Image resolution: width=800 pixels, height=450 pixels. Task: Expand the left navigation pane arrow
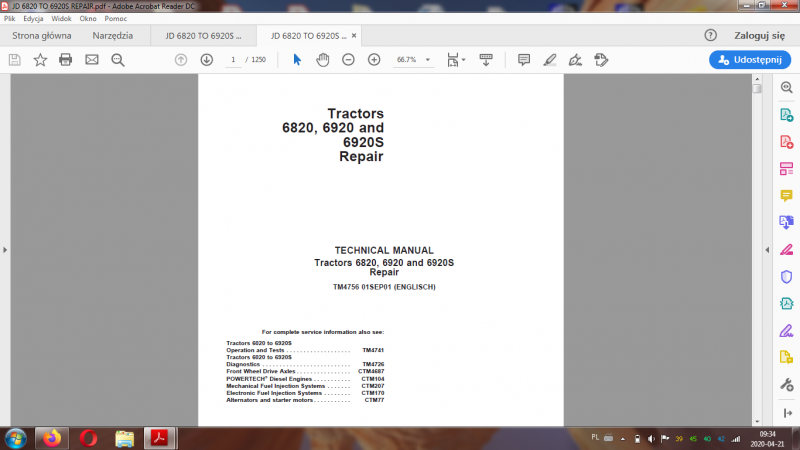click(5, 250)
